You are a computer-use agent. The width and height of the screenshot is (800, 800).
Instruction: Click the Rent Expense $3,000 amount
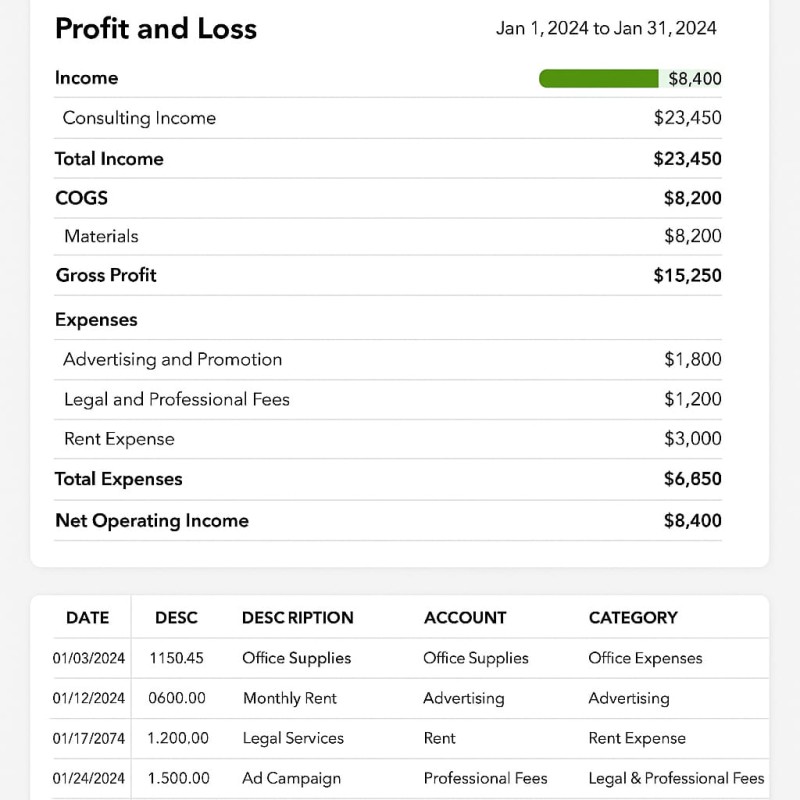pyautogui.click(x=692, y=439)
